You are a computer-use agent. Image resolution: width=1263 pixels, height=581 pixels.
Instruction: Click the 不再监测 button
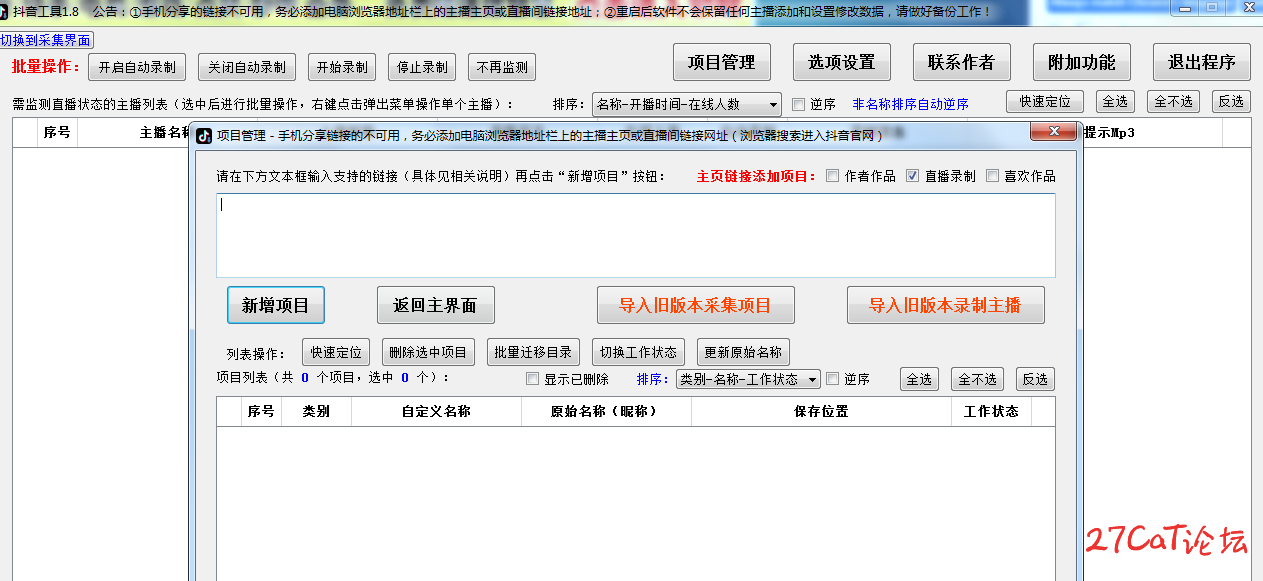pyautogui.click(x=502, y=67)
